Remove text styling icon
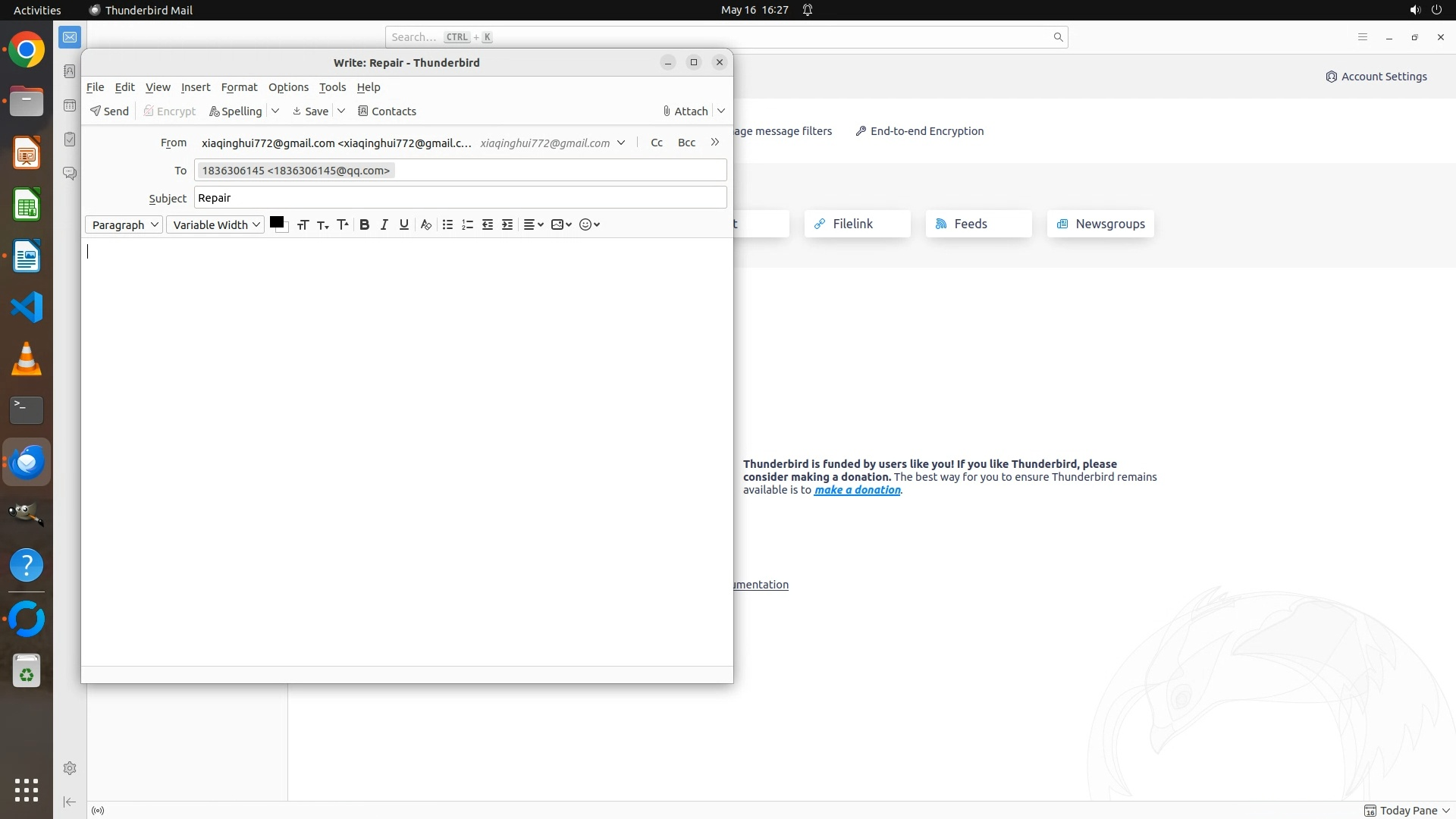 pyautogui.click(x=425, y=224)
